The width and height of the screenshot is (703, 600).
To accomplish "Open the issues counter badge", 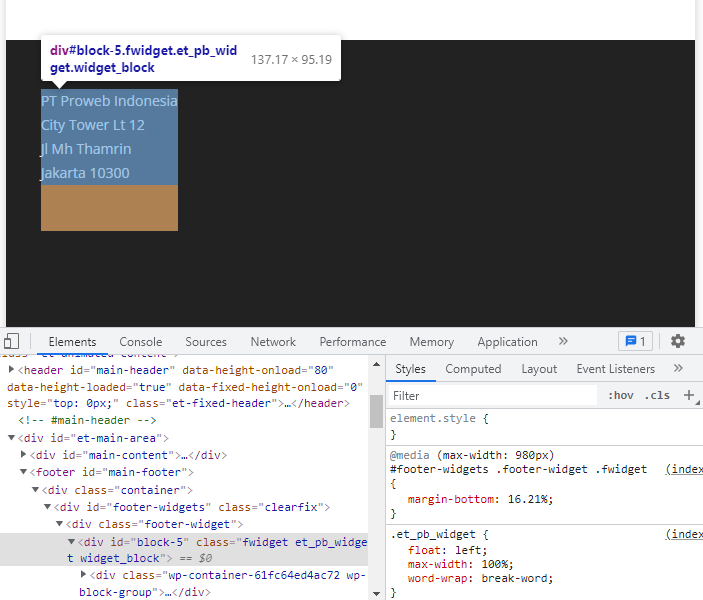I will pyautogui.click(x=635, y=341).
